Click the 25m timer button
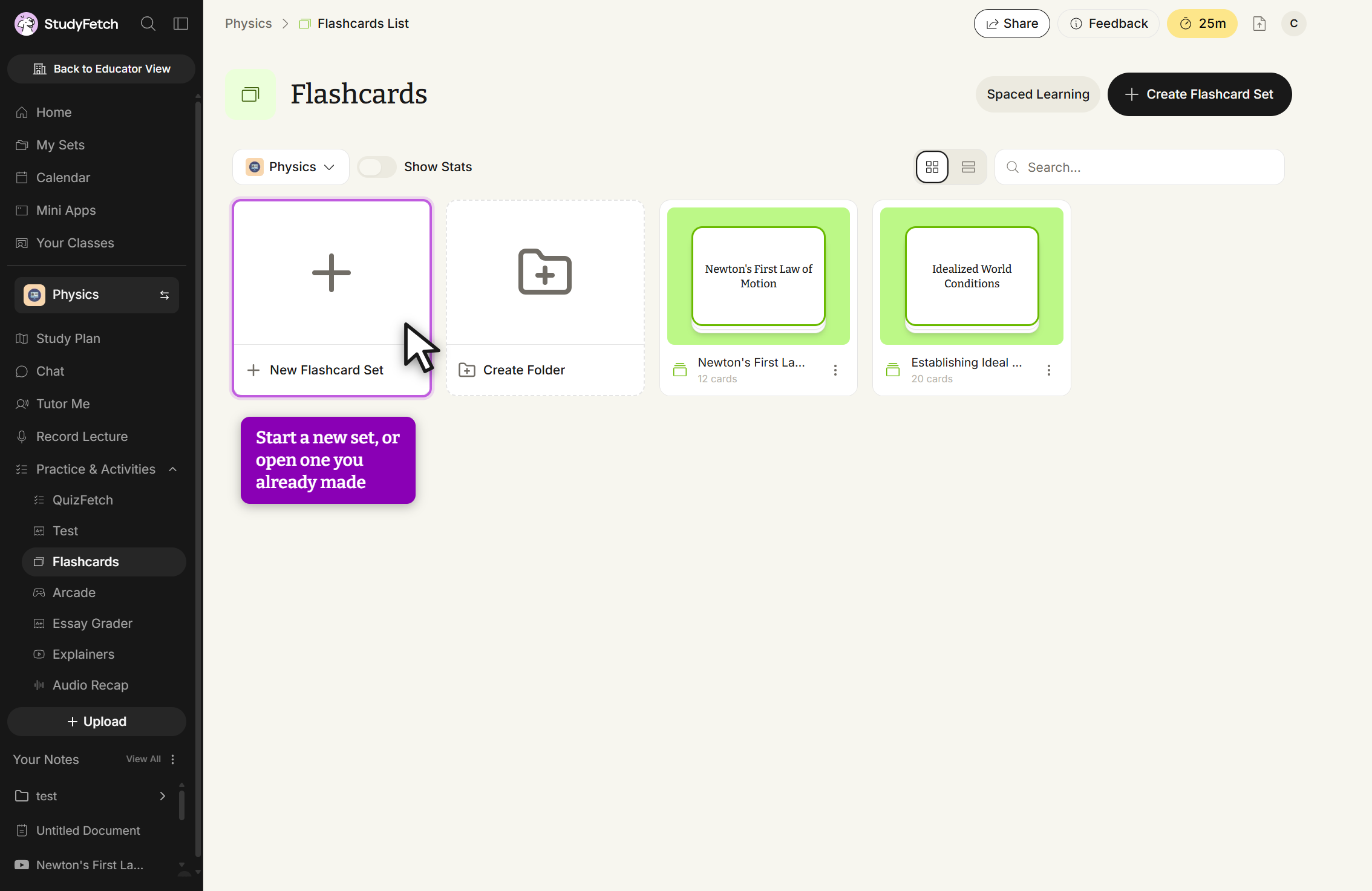Viewport: 1372px width, 891px height. [1202, 24]
